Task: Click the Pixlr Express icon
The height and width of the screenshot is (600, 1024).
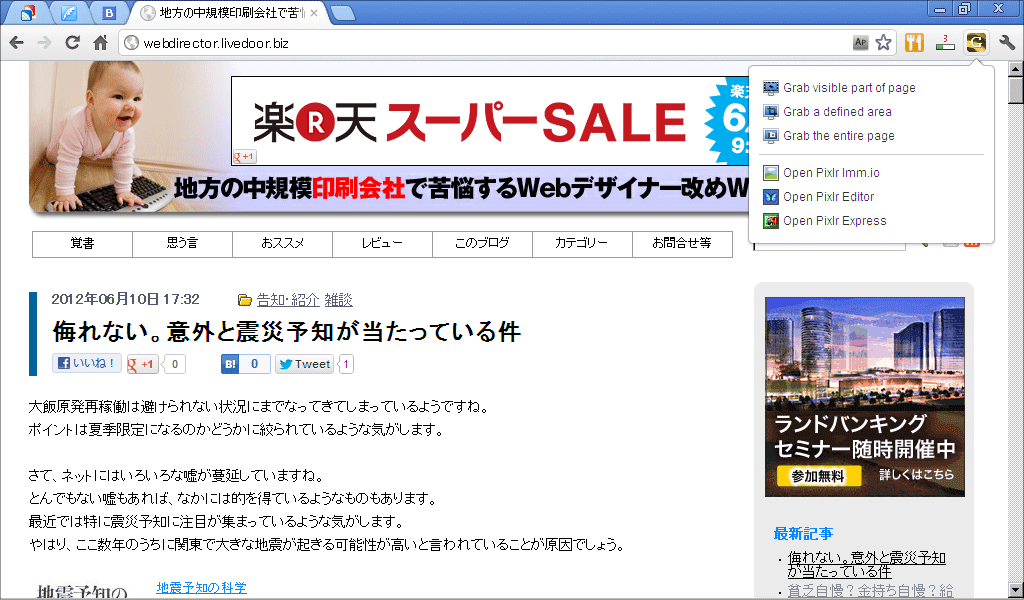Action: (x=771, y=221)
